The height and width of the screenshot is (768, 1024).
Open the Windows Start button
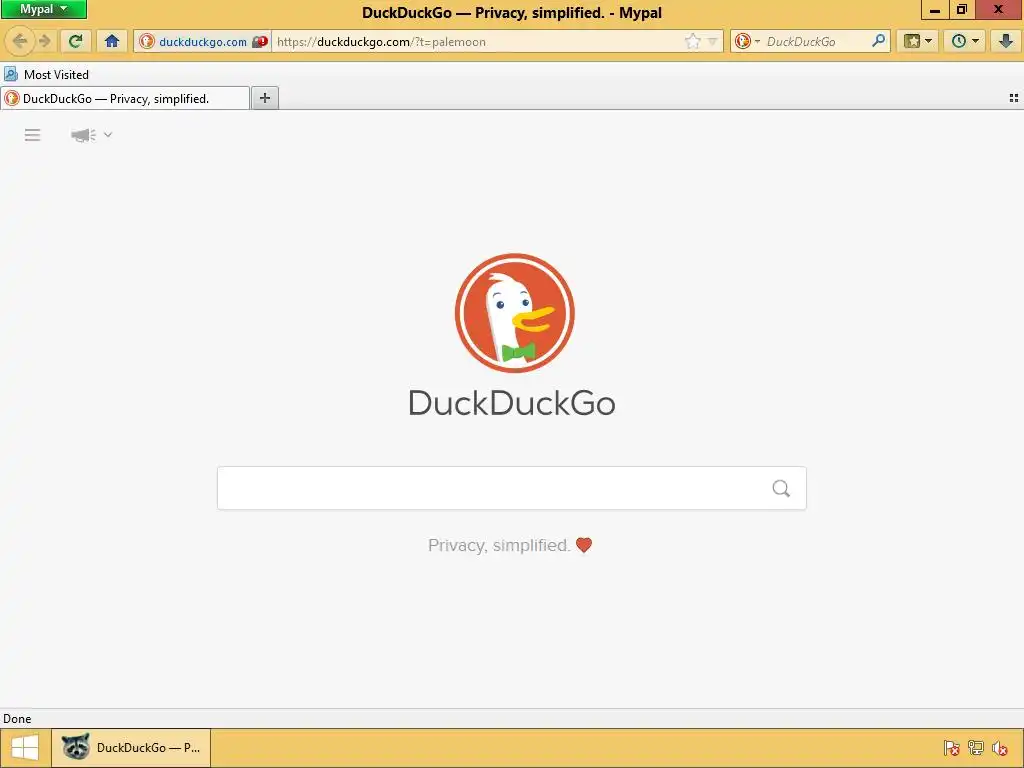[25, 748]
